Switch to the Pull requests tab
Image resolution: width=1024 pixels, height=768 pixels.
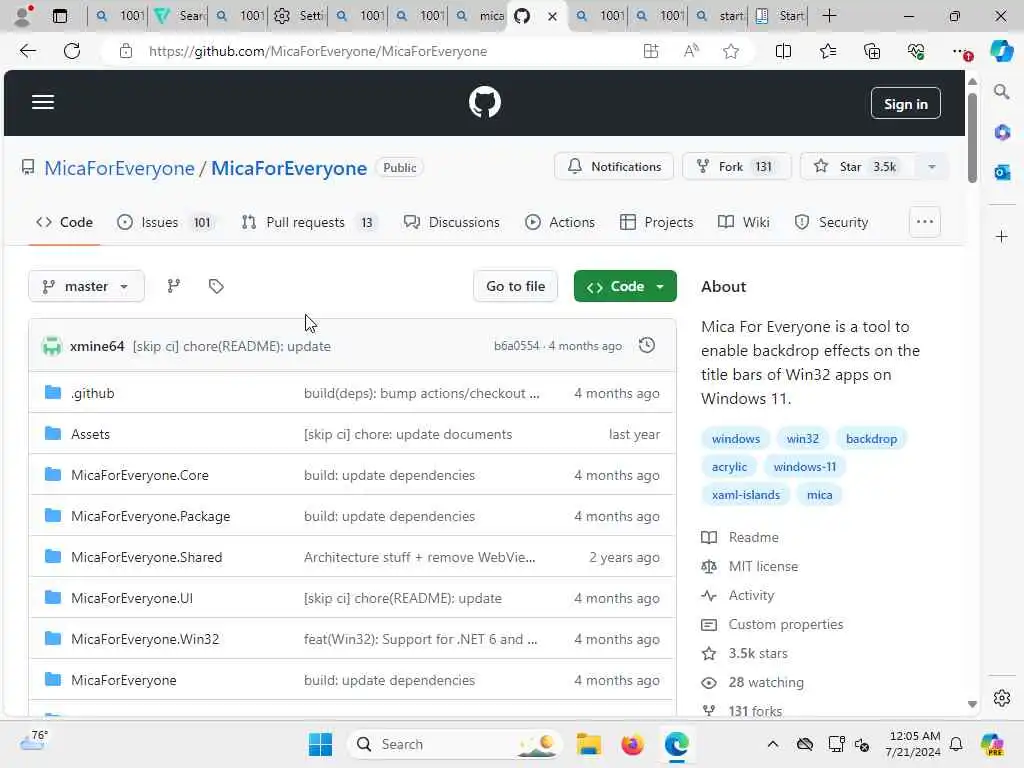click(310, 222)
